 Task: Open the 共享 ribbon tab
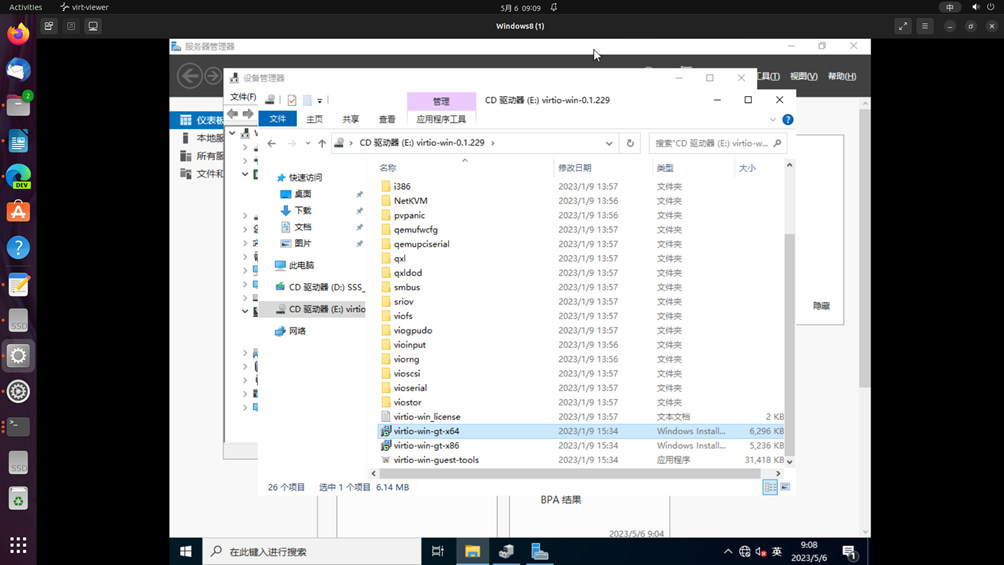[351, 119]
